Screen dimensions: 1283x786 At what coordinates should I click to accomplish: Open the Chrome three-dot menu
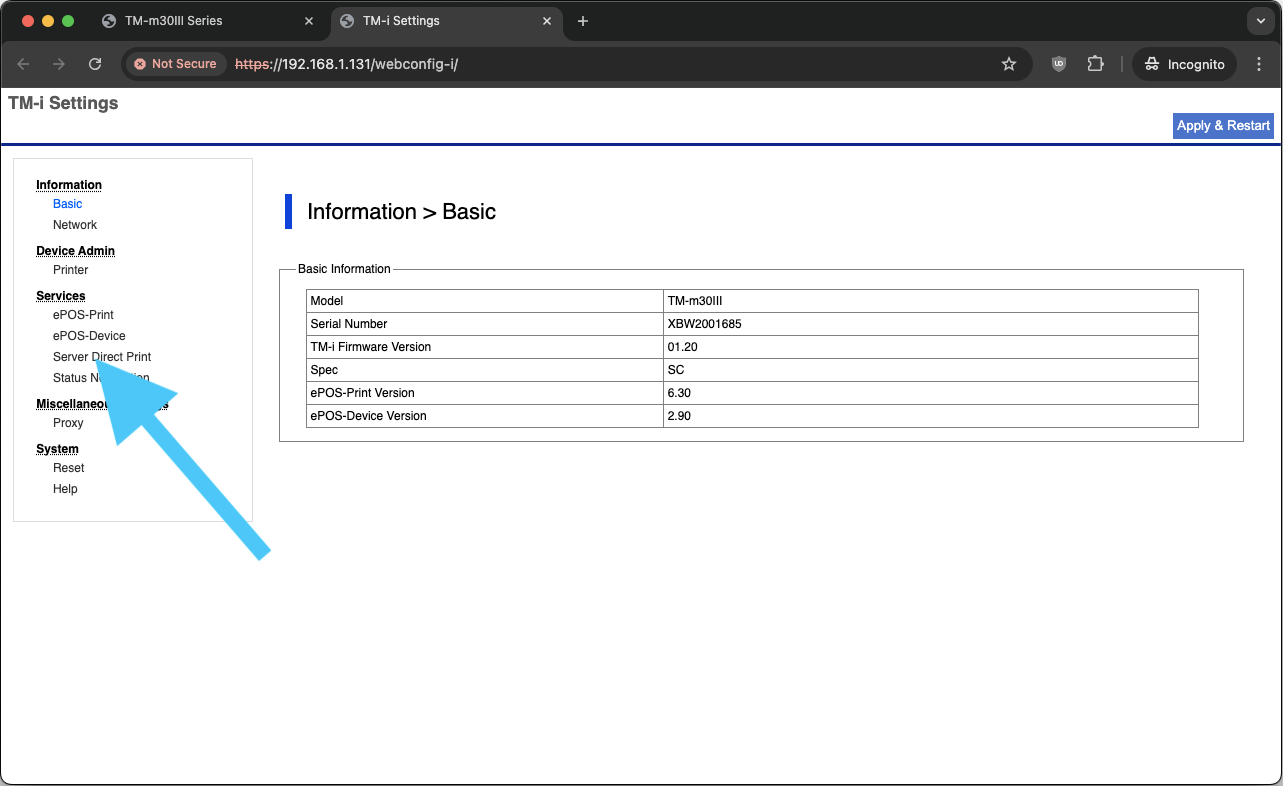pyautogui.click(x=1258, y=64)
